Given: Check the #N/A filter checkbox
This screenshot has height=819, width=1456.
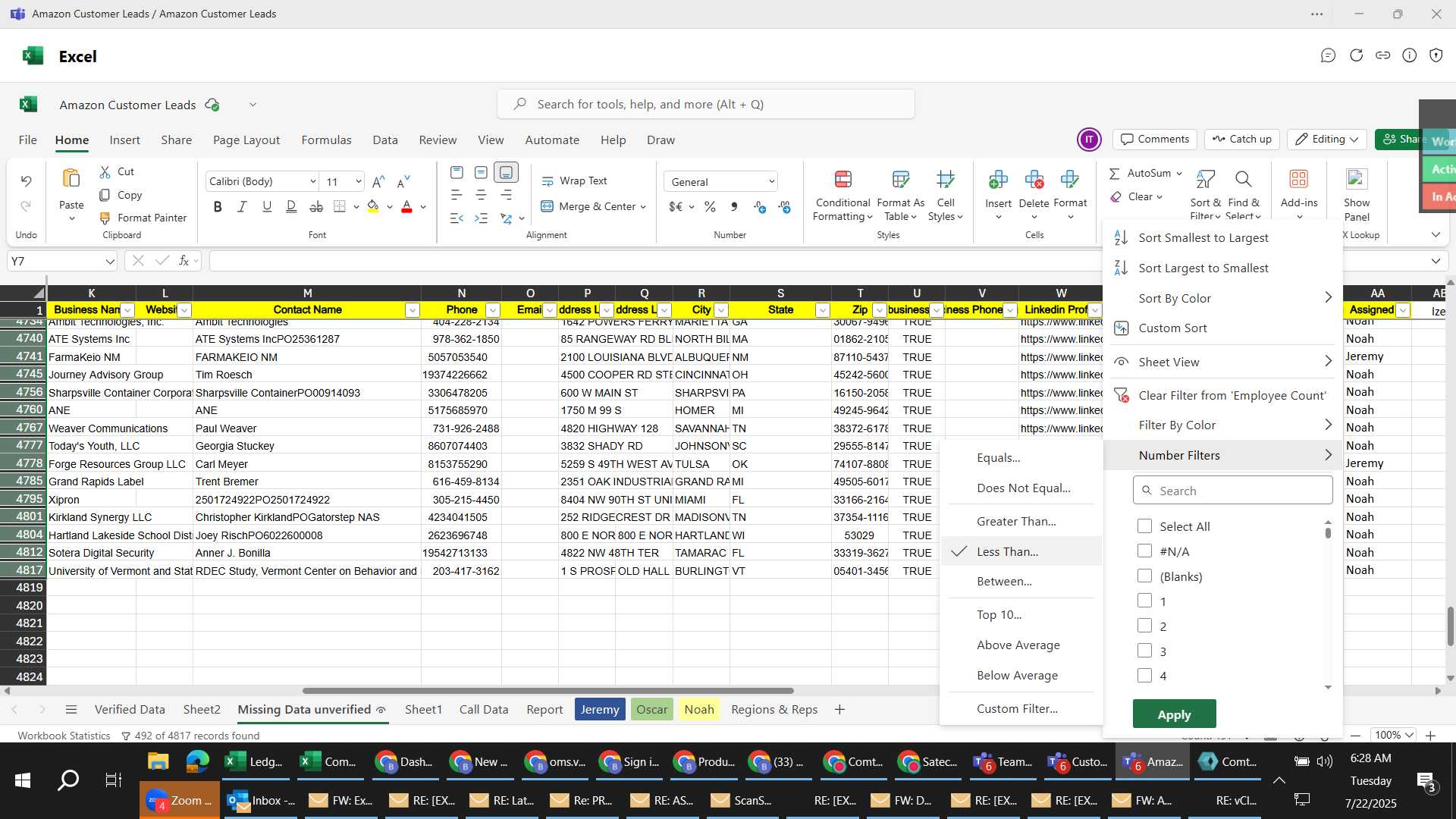Looking at the screenshot, I should pos(1144,551).
